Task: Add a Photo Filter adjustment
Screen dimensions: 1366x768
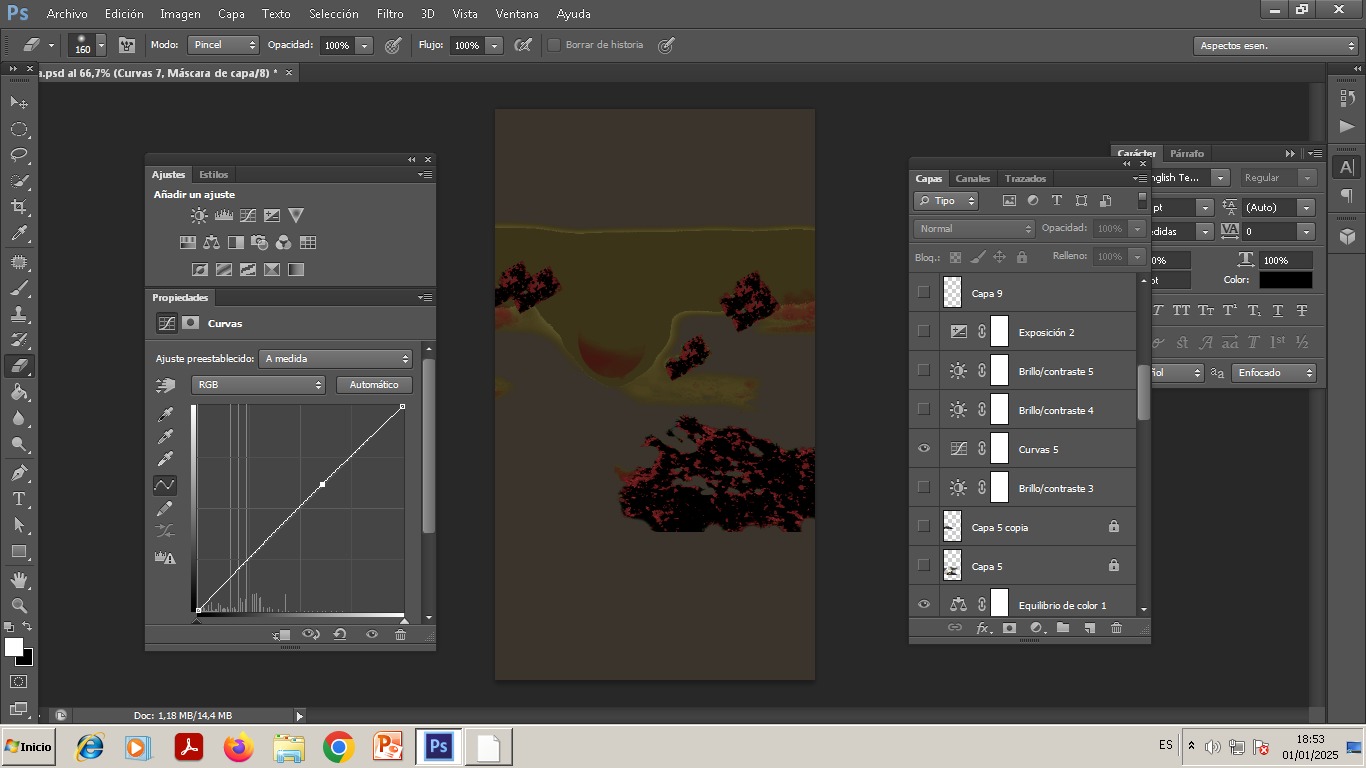Action: (259, 242)
